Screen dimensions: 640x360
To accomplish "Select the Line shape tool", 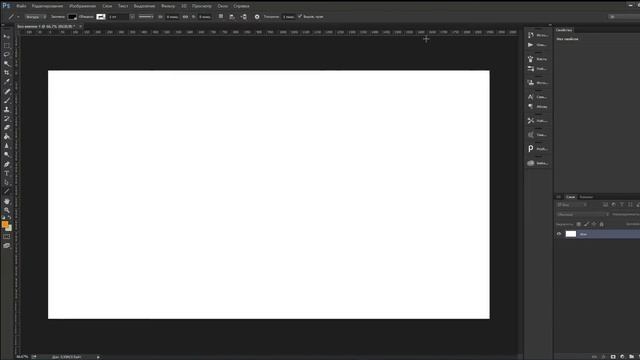I will point(7,191).
